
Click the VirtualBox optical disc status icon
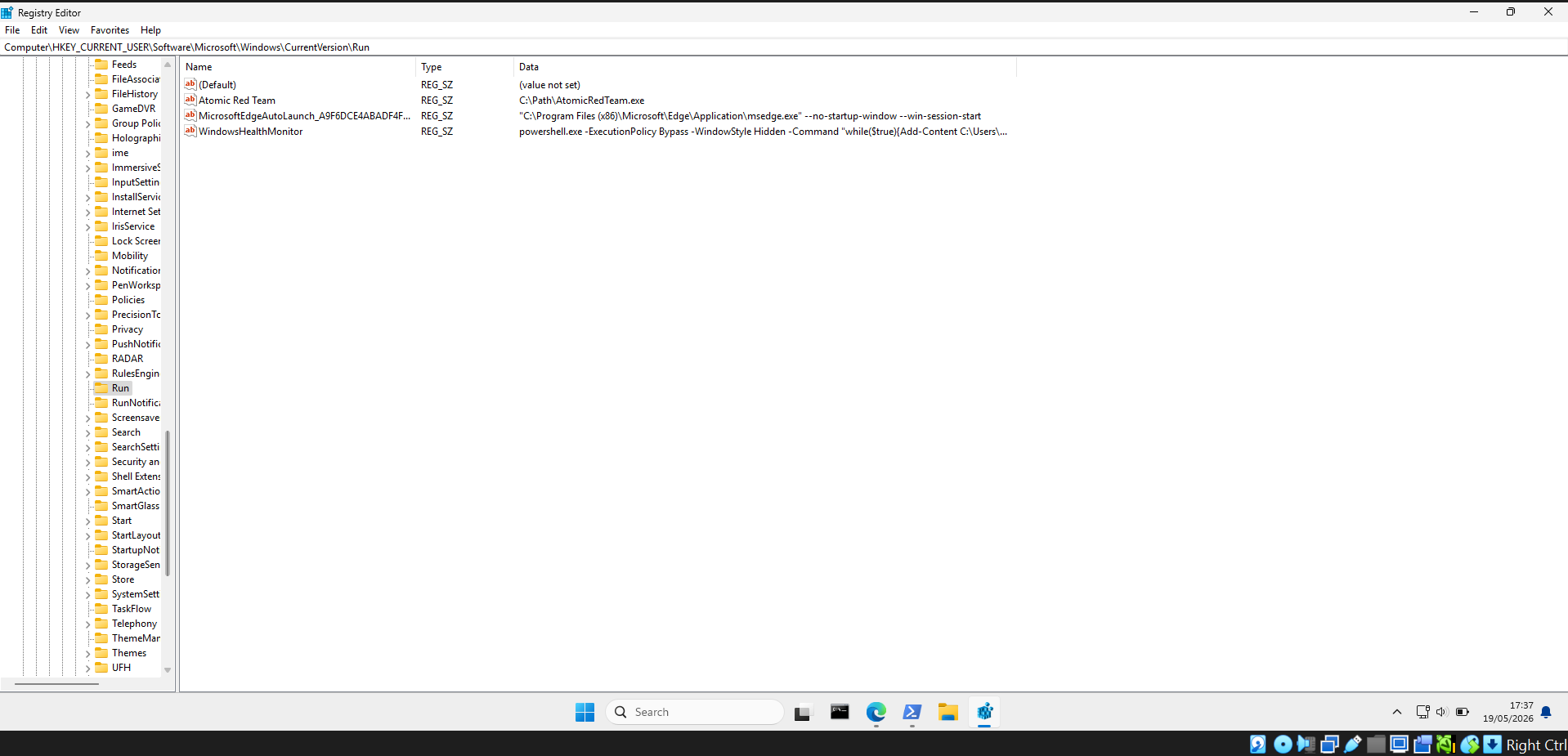pyautogui.click(x=1283, y=744)
